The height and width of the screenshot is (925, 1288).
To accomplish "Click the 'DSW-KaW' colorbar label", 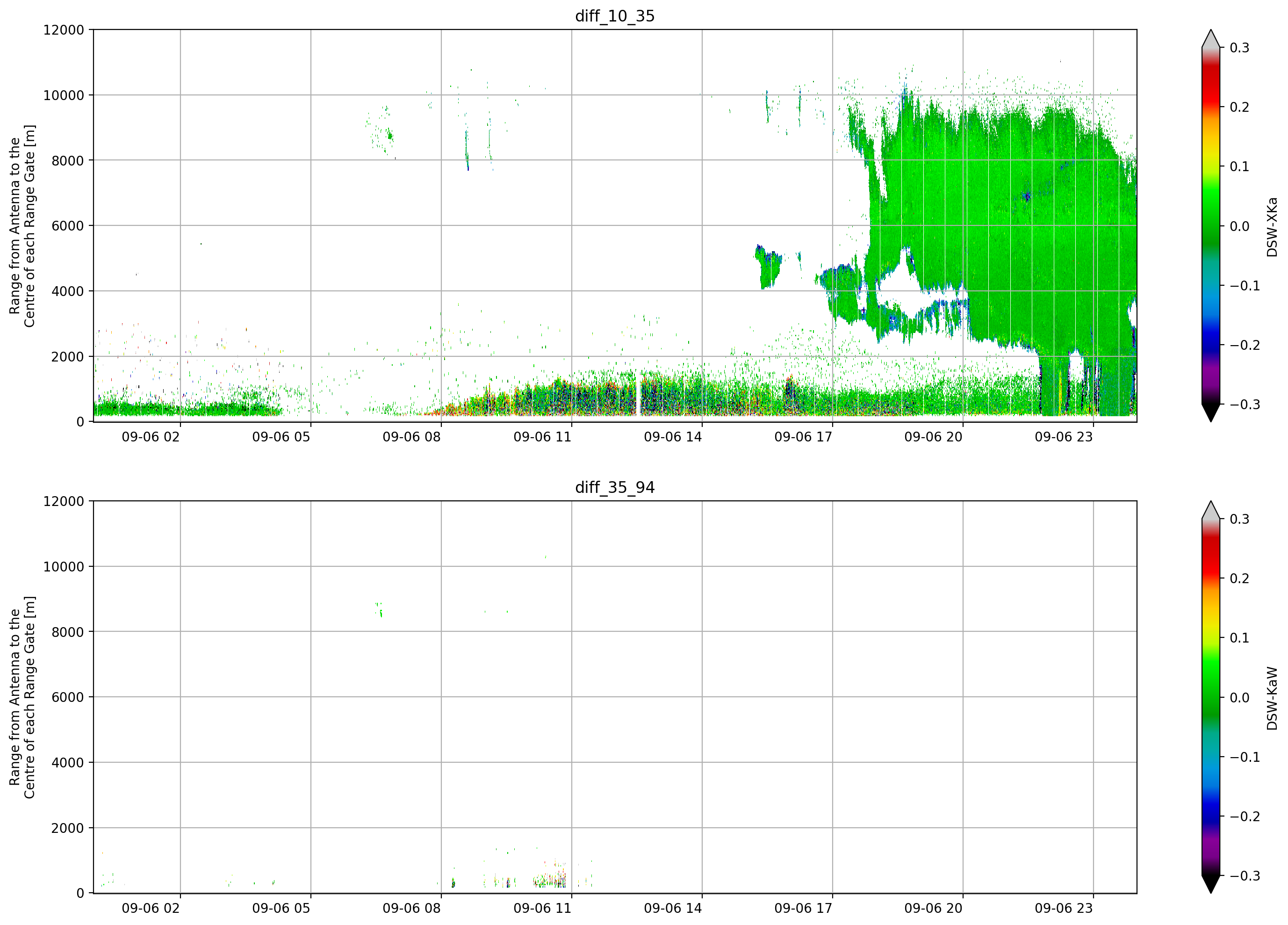I will [x=1272, y=698].
